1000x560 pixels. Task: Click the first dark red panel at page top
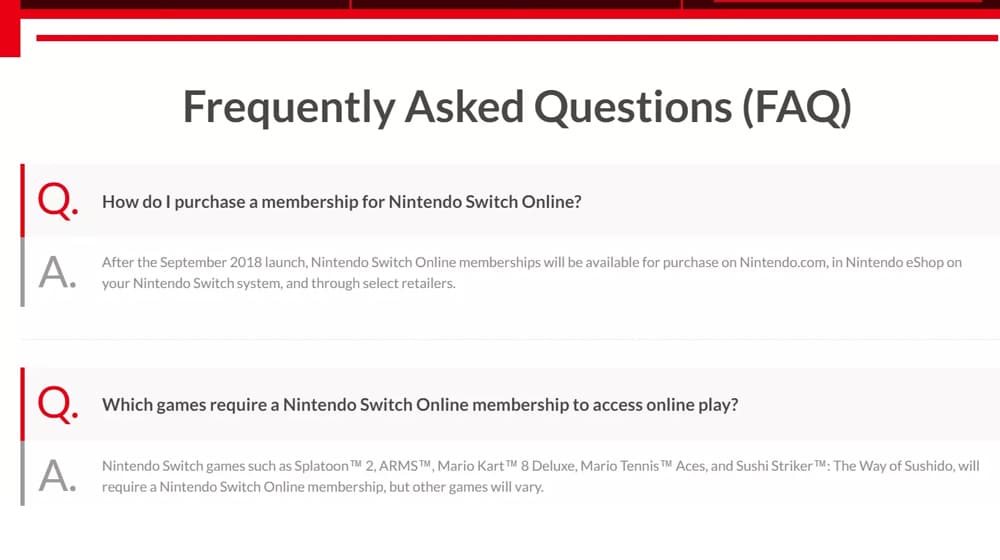click(185, 4)
